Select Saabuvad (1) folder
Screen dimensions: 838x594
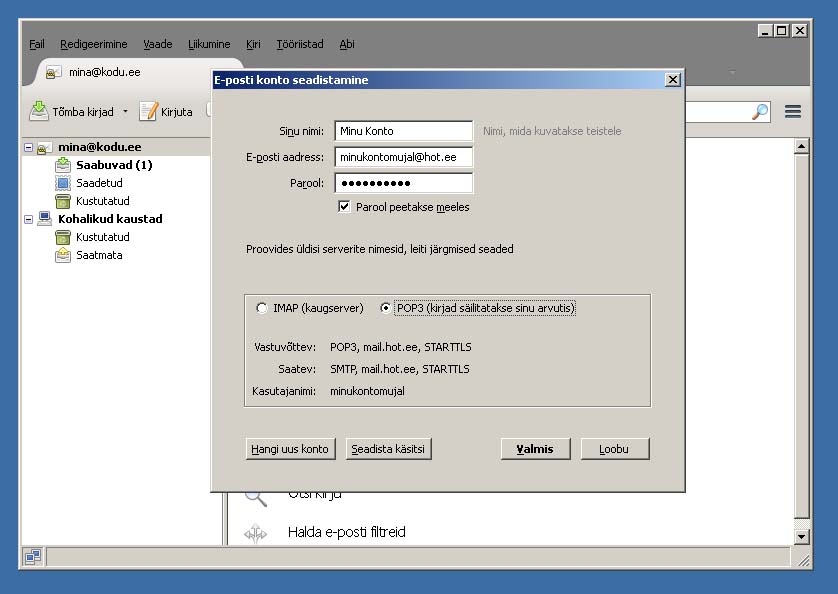tap(114, 165)
